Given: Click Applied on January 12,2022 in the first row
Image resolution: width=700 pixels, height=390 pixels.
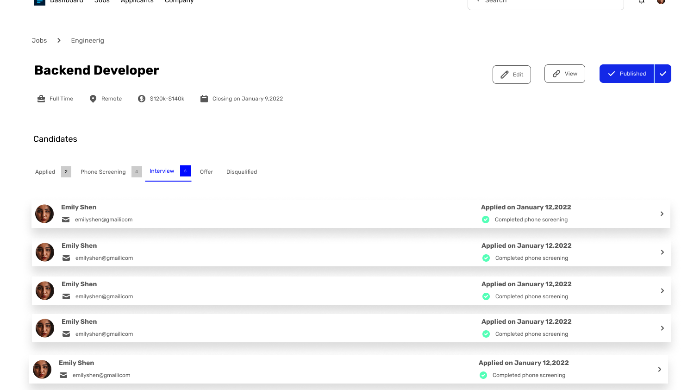Looking at the screenshot, I should click(526, 207).
